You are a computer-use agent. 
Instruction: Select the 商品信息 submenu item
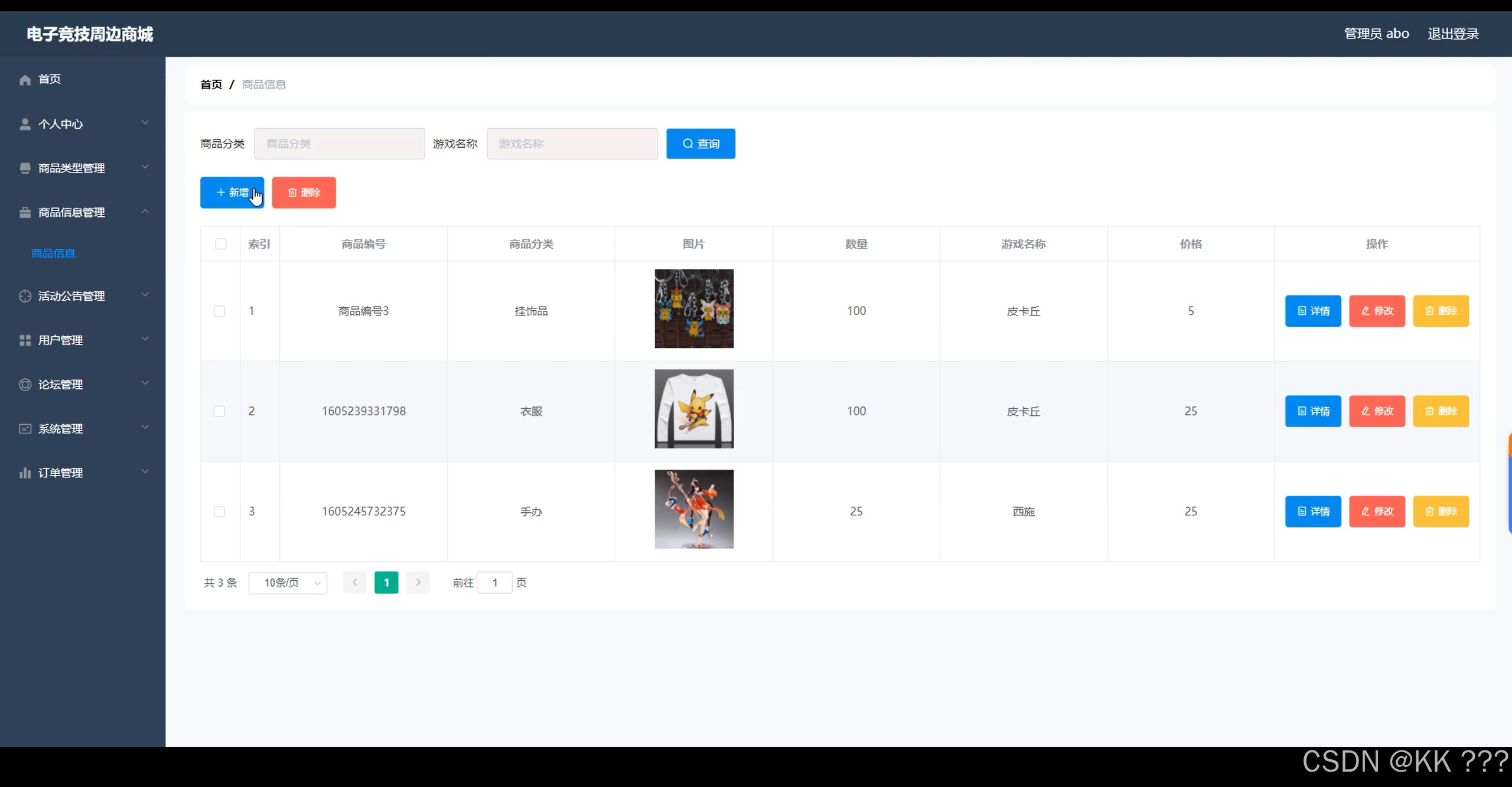click(53, 253)
